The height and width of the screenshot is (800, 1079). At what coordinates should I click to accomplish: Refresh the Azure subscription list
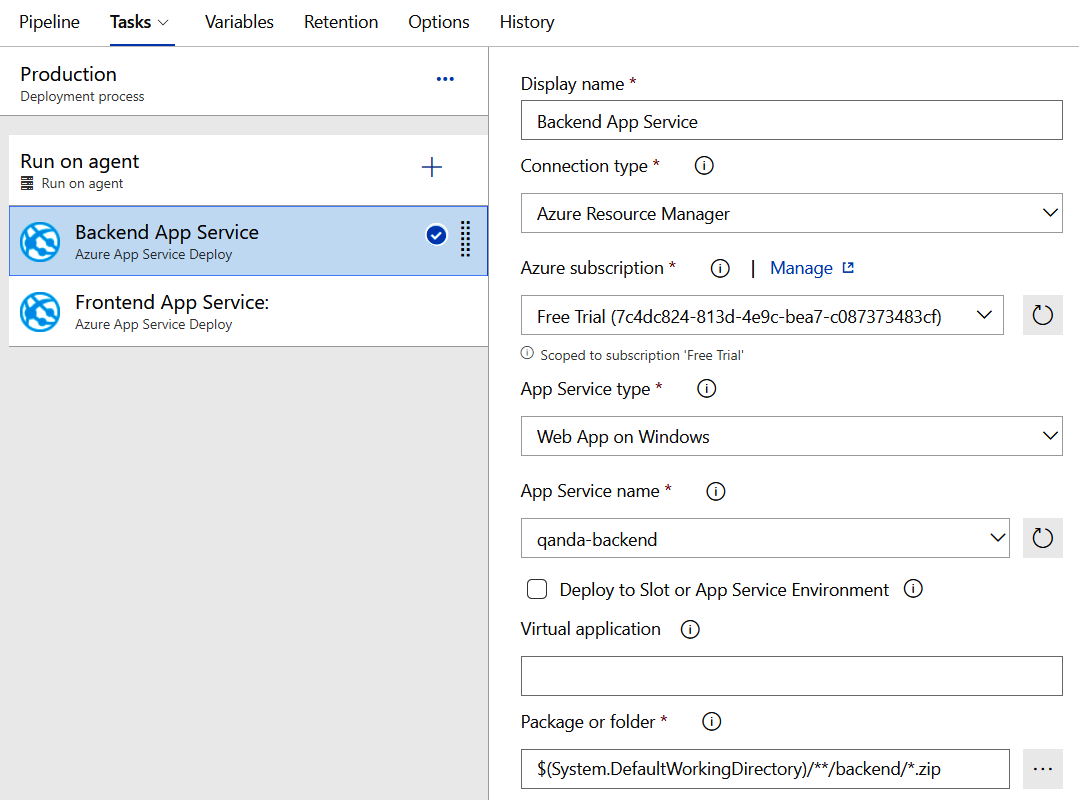1042,316
